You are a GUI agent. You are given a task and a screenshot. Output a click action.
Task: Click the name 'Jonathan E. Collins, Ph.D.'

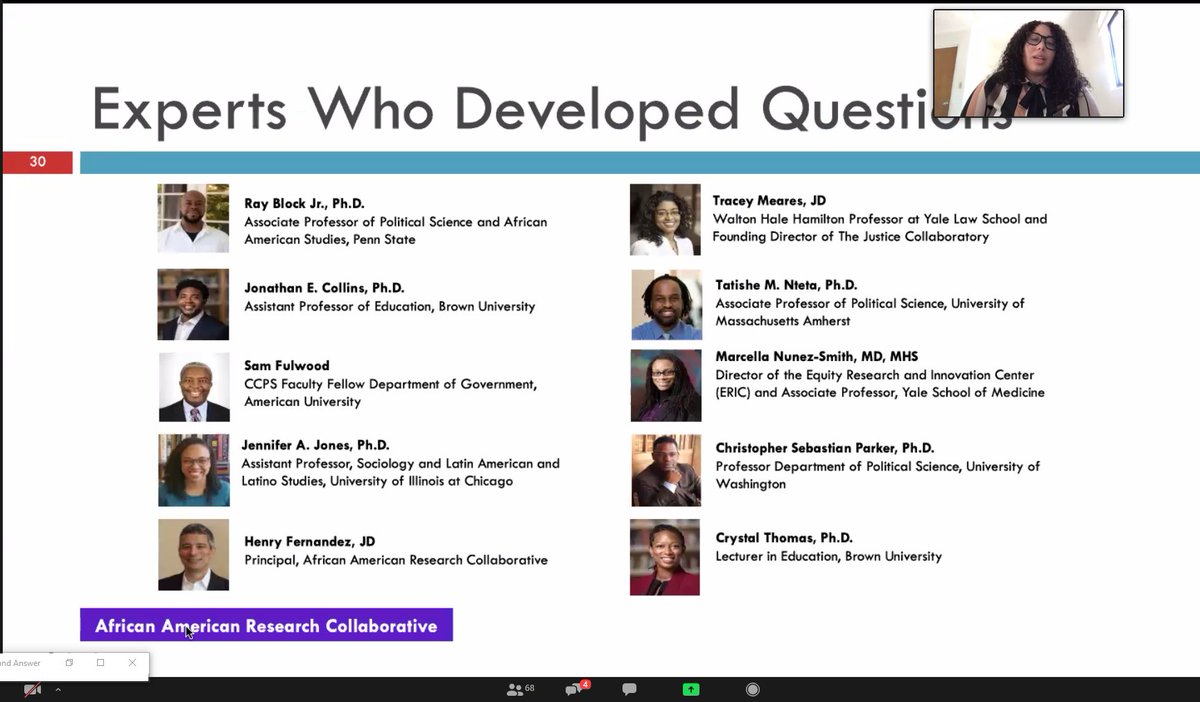pos(324,288)
